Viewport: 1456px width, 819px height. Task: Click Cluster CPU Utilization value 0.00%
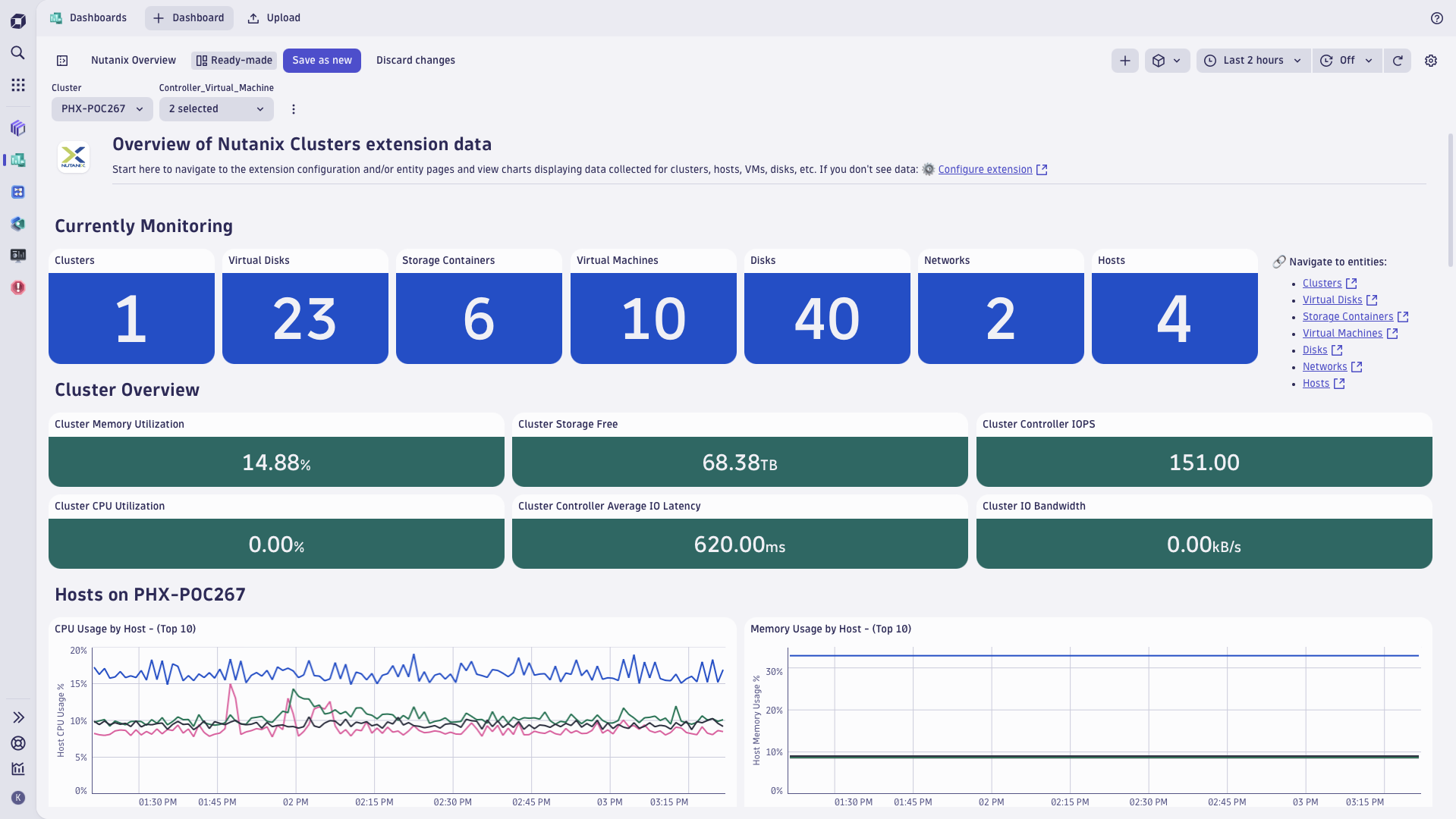click(276, 544)
